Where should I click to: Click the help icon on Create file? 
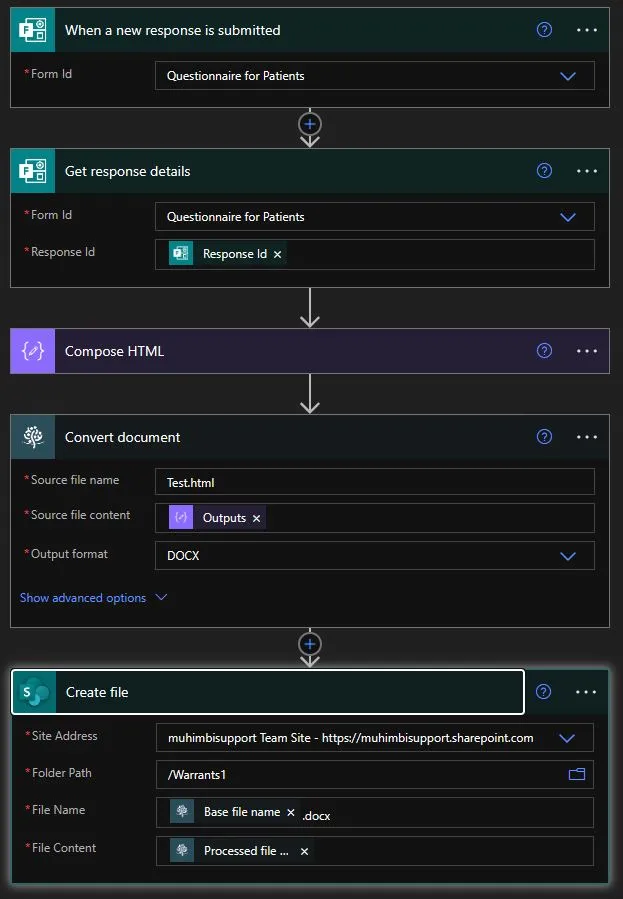coord(544,692)
